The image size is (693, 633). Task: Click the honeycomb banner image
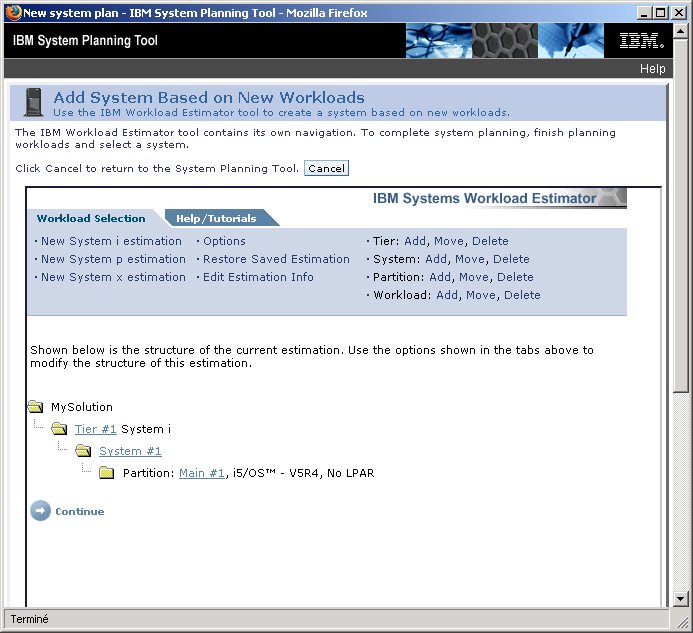(505, 41)
